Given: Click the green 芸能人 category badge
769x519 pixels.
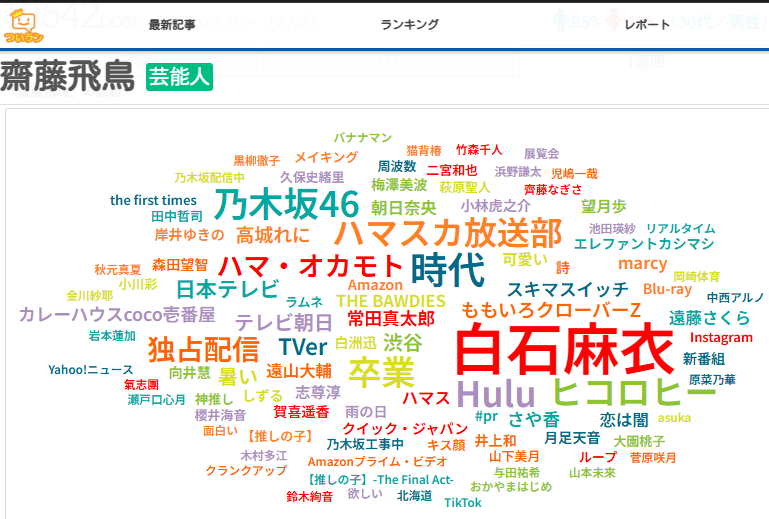Looking at the screenshot, I should coord(179,77).
